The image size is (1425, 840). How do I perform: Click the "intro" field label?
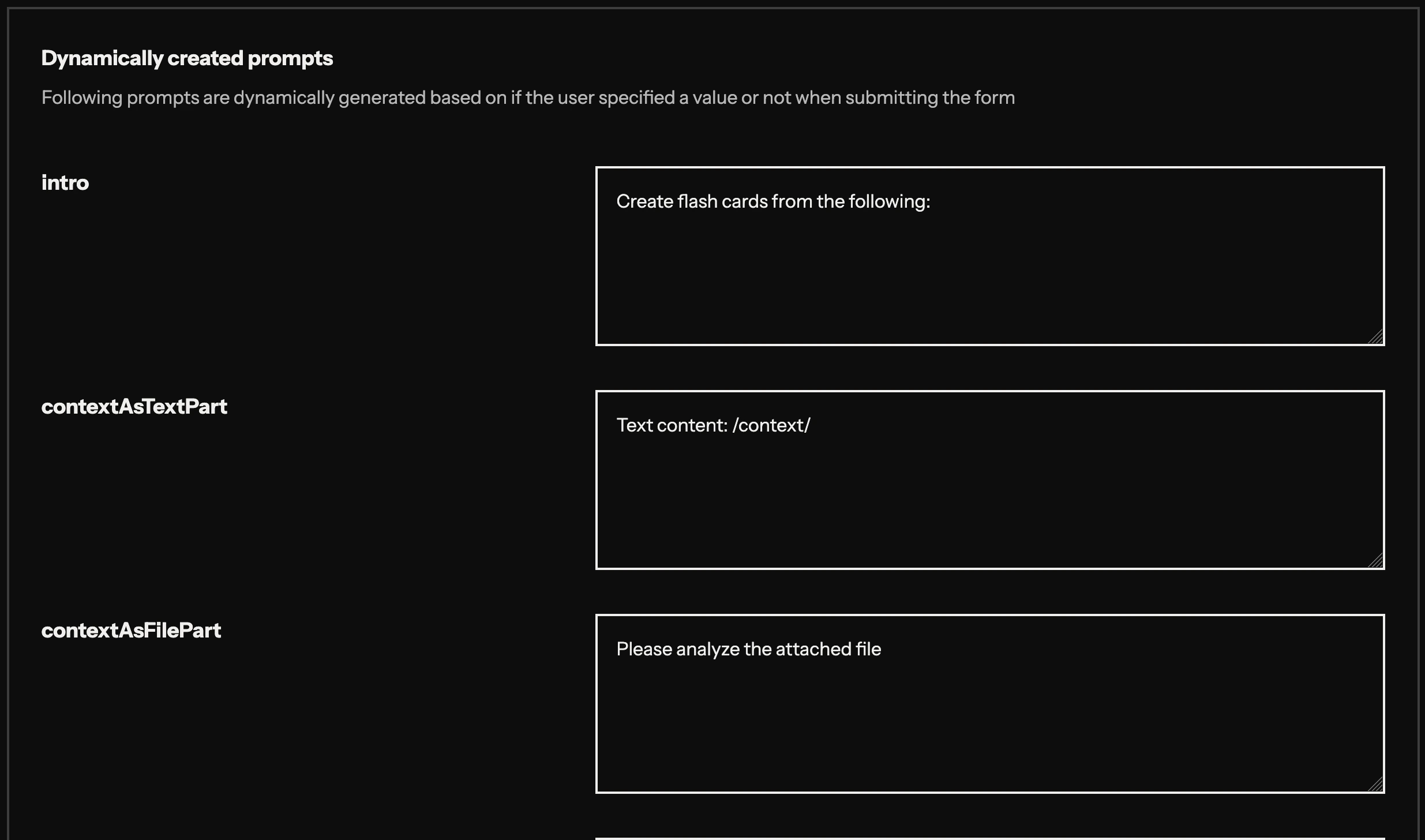(x=65, y=183)
